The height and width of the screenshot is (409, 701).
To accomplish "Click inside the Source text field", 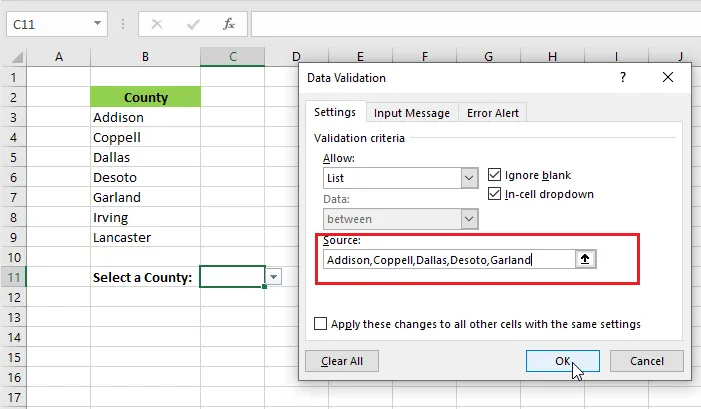I will 449,260.
